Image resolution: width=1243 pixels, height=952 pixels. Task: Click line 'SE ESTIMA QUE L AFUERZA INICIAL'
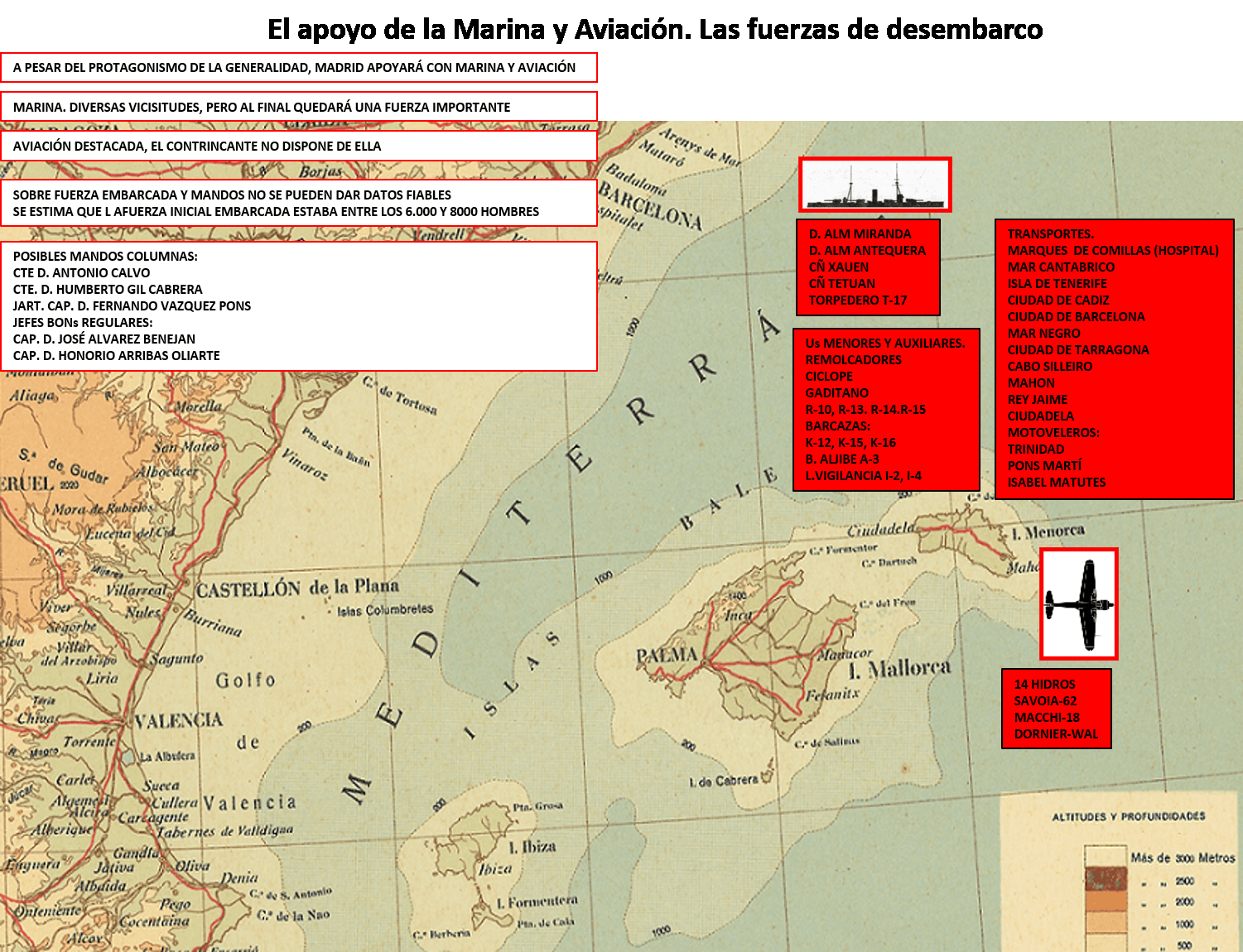coord(276,212)
